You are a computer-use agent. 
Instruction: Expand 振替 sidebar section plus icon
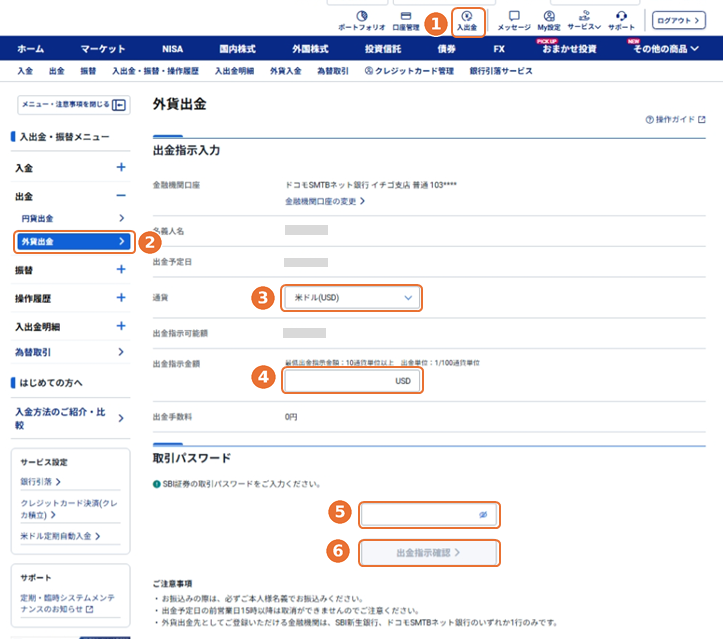pyautogui.click(x=121, y=269)
